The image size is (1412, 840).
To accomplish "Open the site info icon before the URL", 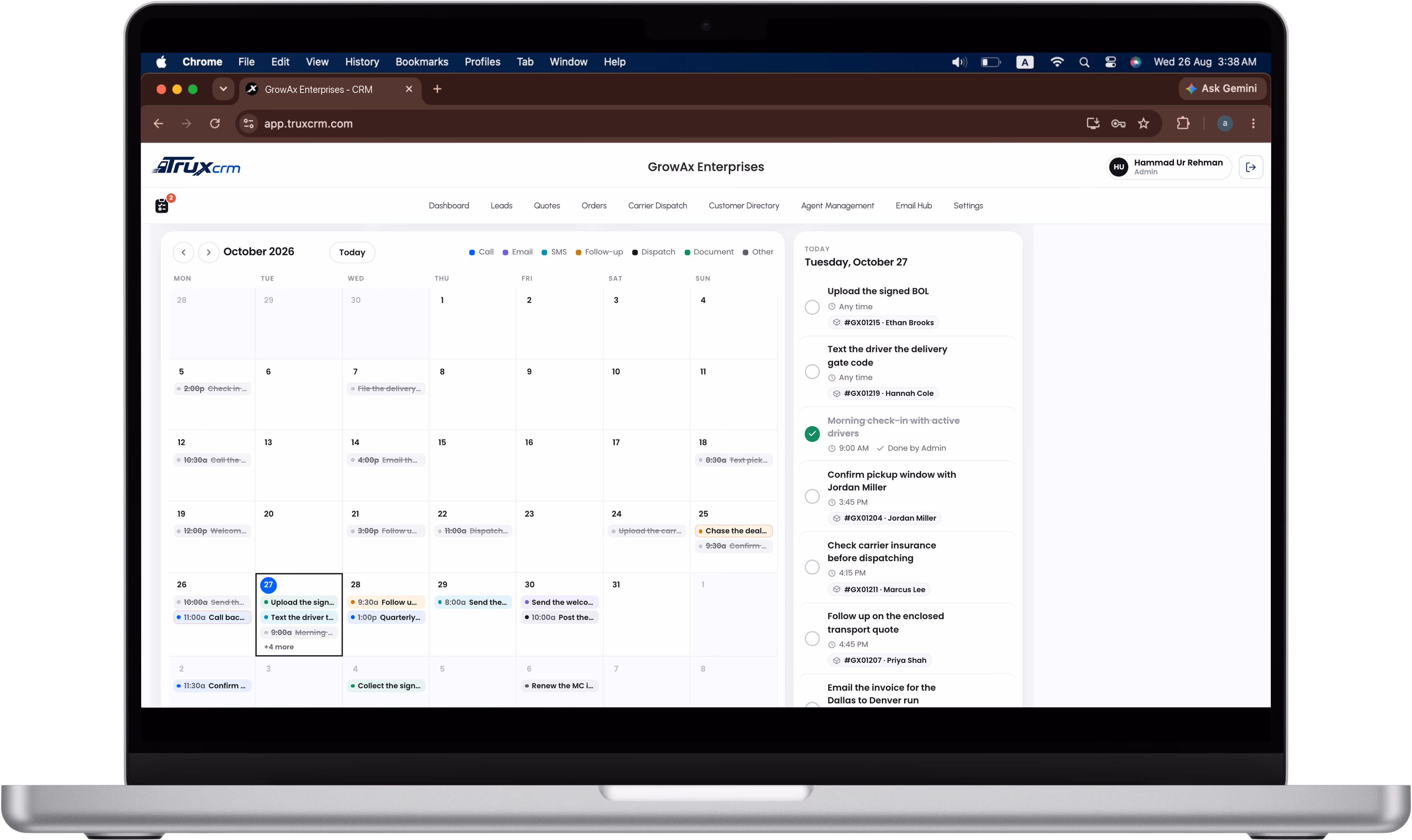I will [248, 123].
